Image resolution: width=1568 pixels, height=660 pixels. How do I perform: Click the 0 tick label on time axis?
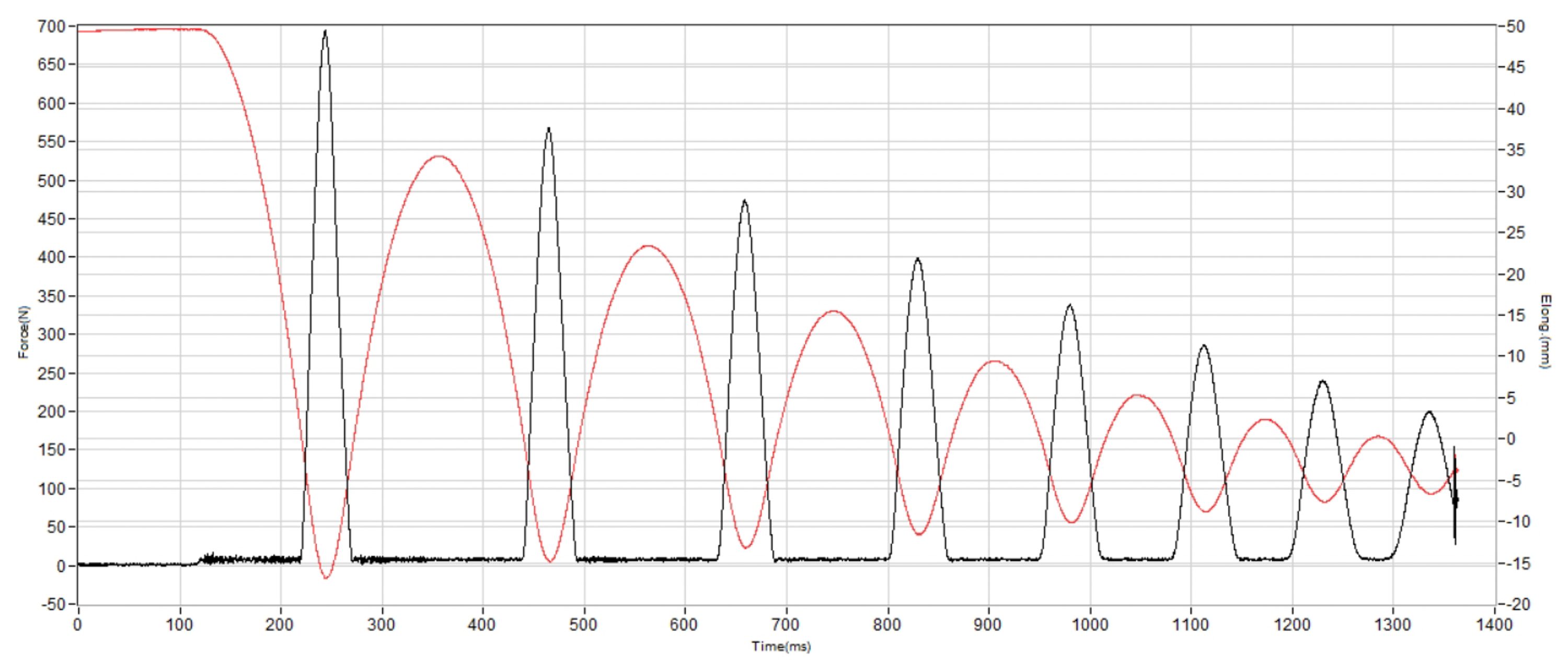(x=77, y=624)
